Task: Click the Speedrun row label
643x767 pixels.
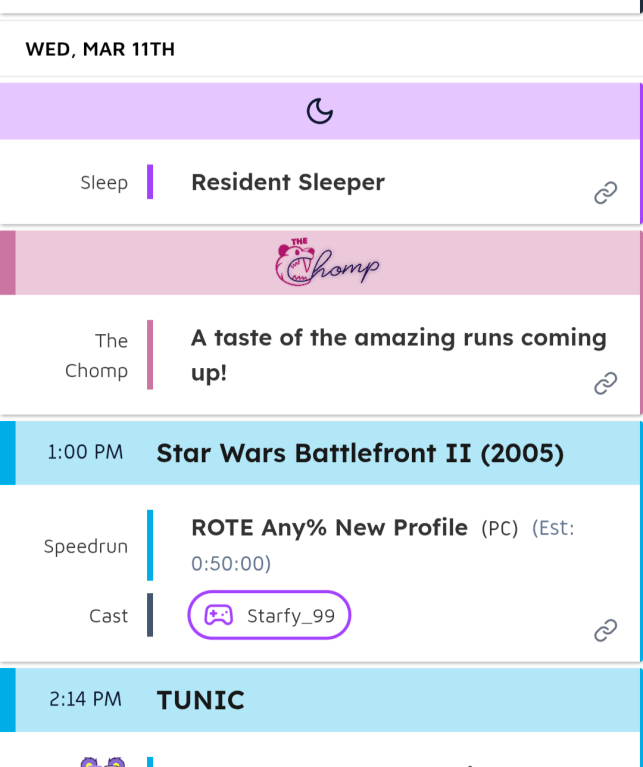Action: pyautogui.click(x=86, y=547)
